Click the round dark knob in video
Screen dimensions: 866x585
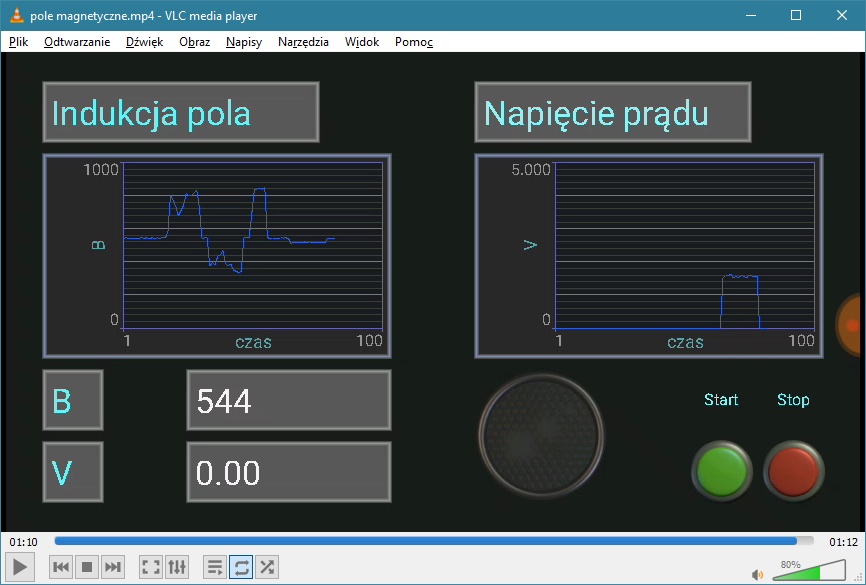[541, 435]
